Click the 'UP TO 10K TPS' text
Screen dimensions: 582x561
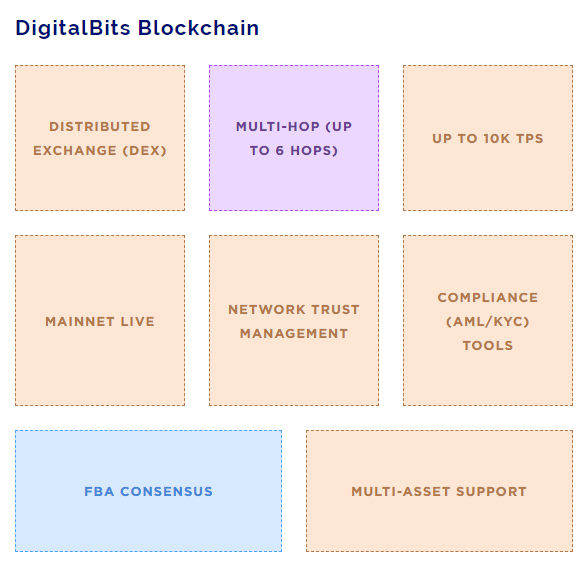tap(488, 138)
